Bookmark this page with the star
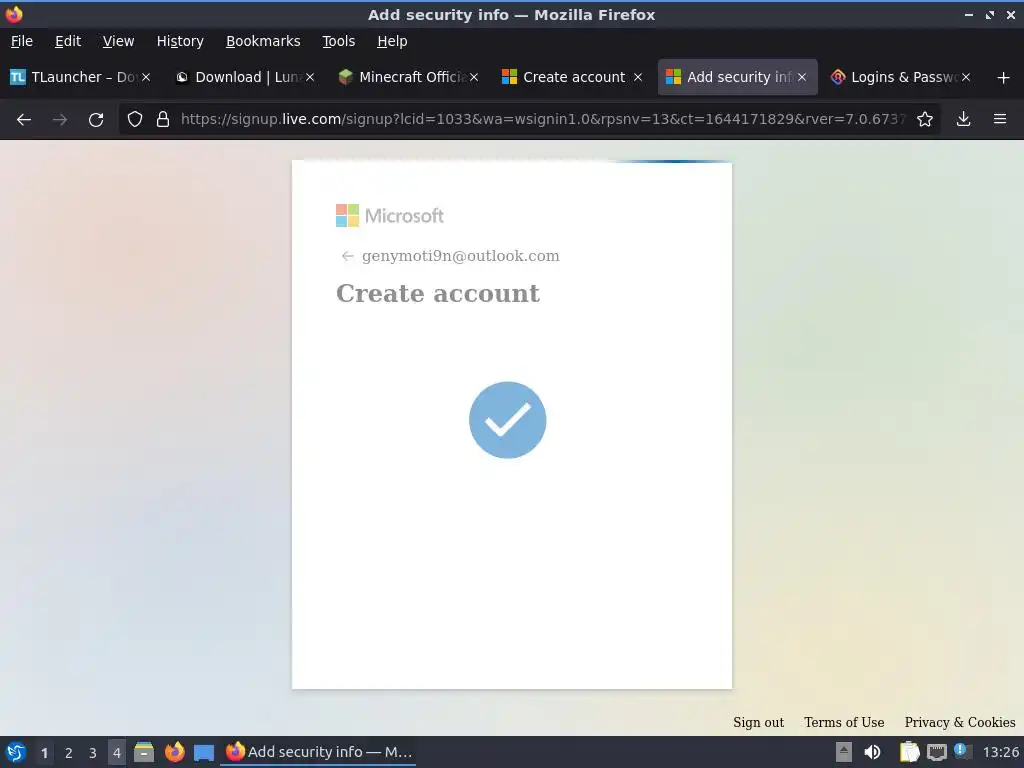The image size is (1024, 768). 925,120
